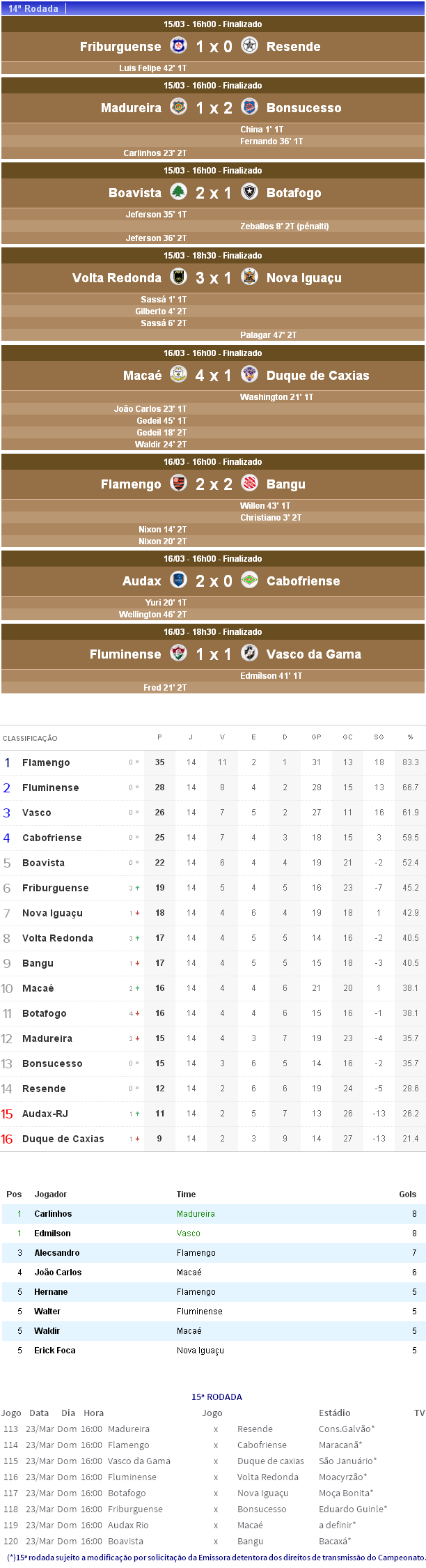The image size is (426, 1568).
Task: Click the Friburguense club crest icon
Action: [179, 45]
